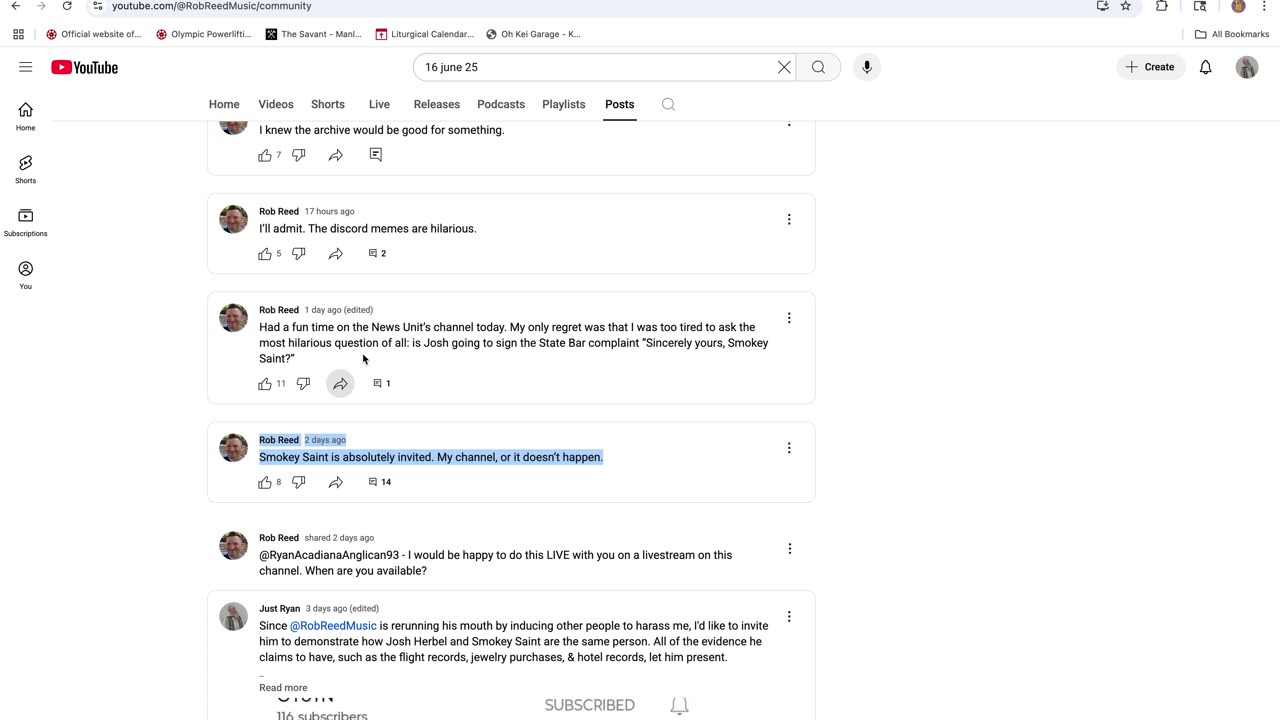The image size is (1280, 720).
Task: Go to the YouTube logo home link
Action: 85,67
